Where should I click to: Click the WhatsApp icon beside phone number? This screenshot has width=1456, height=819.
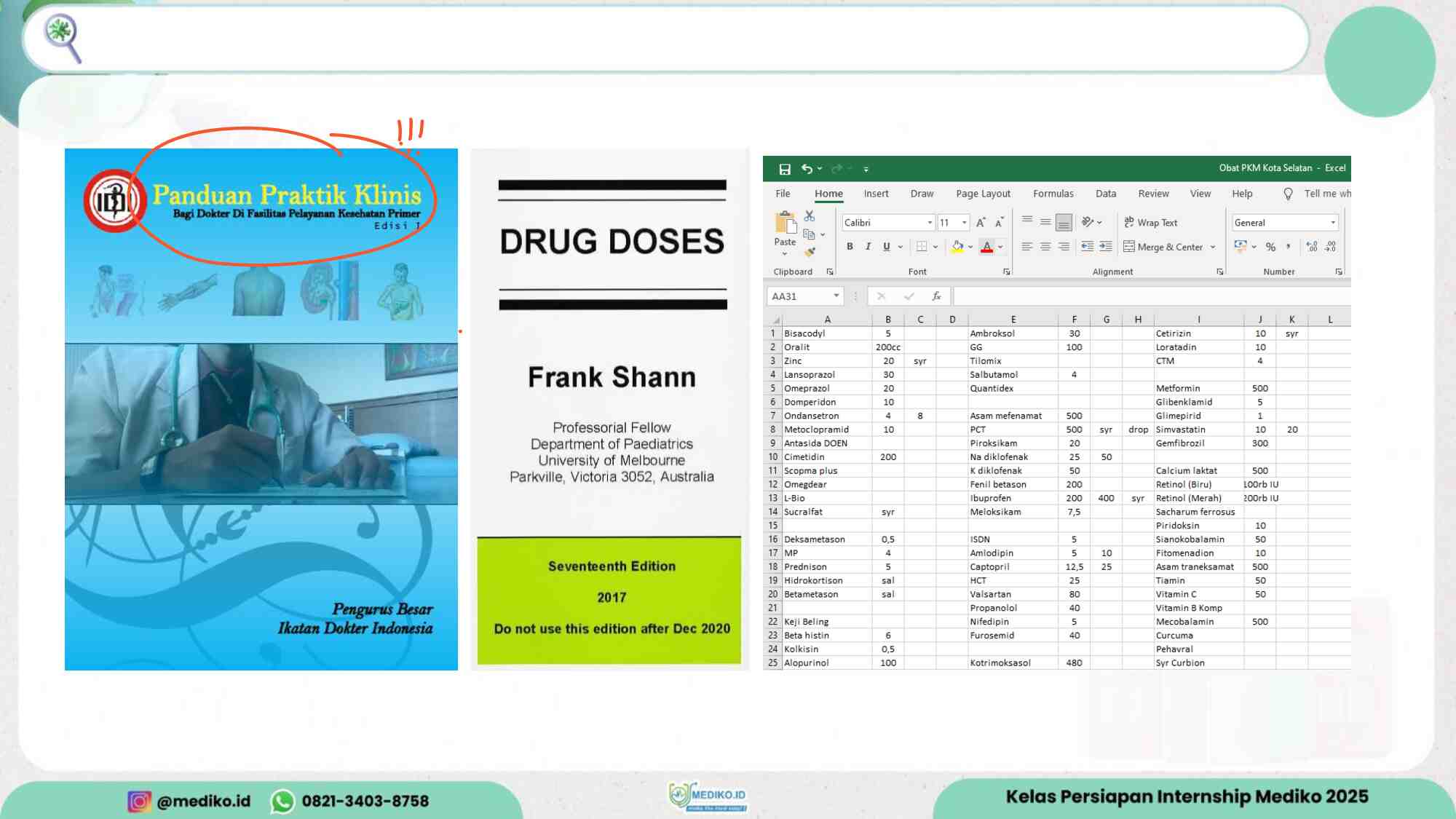[x=282, y=802]
